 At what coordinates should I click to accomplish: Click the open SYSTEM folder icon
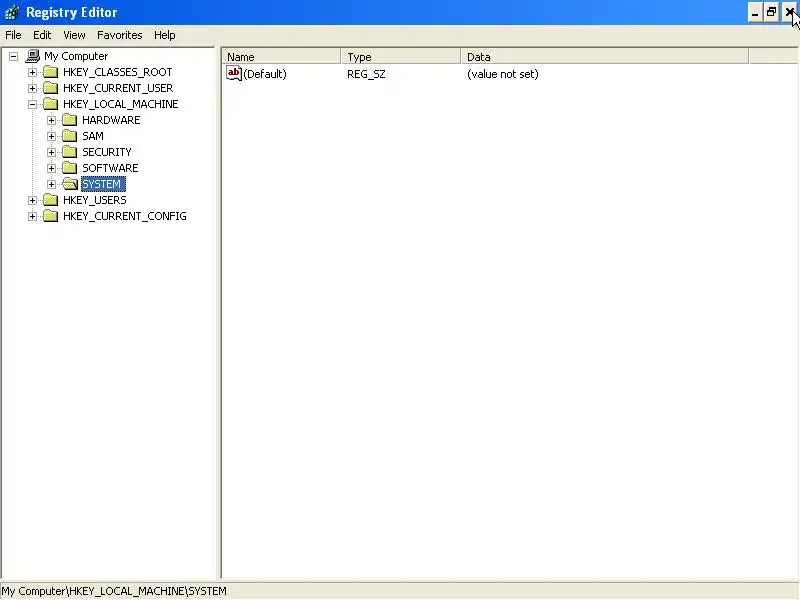click(x=70, y=184)
